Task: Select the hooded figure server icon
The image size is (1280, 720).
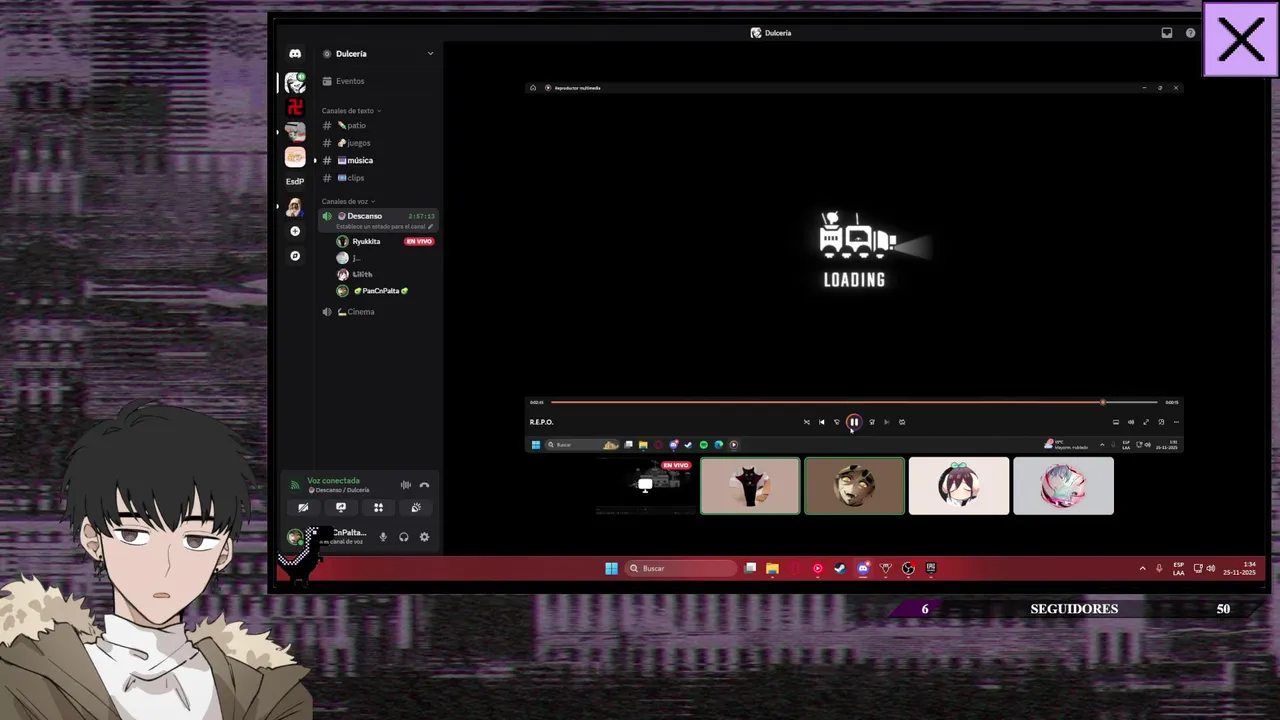Action: click(x=295, y=207)
